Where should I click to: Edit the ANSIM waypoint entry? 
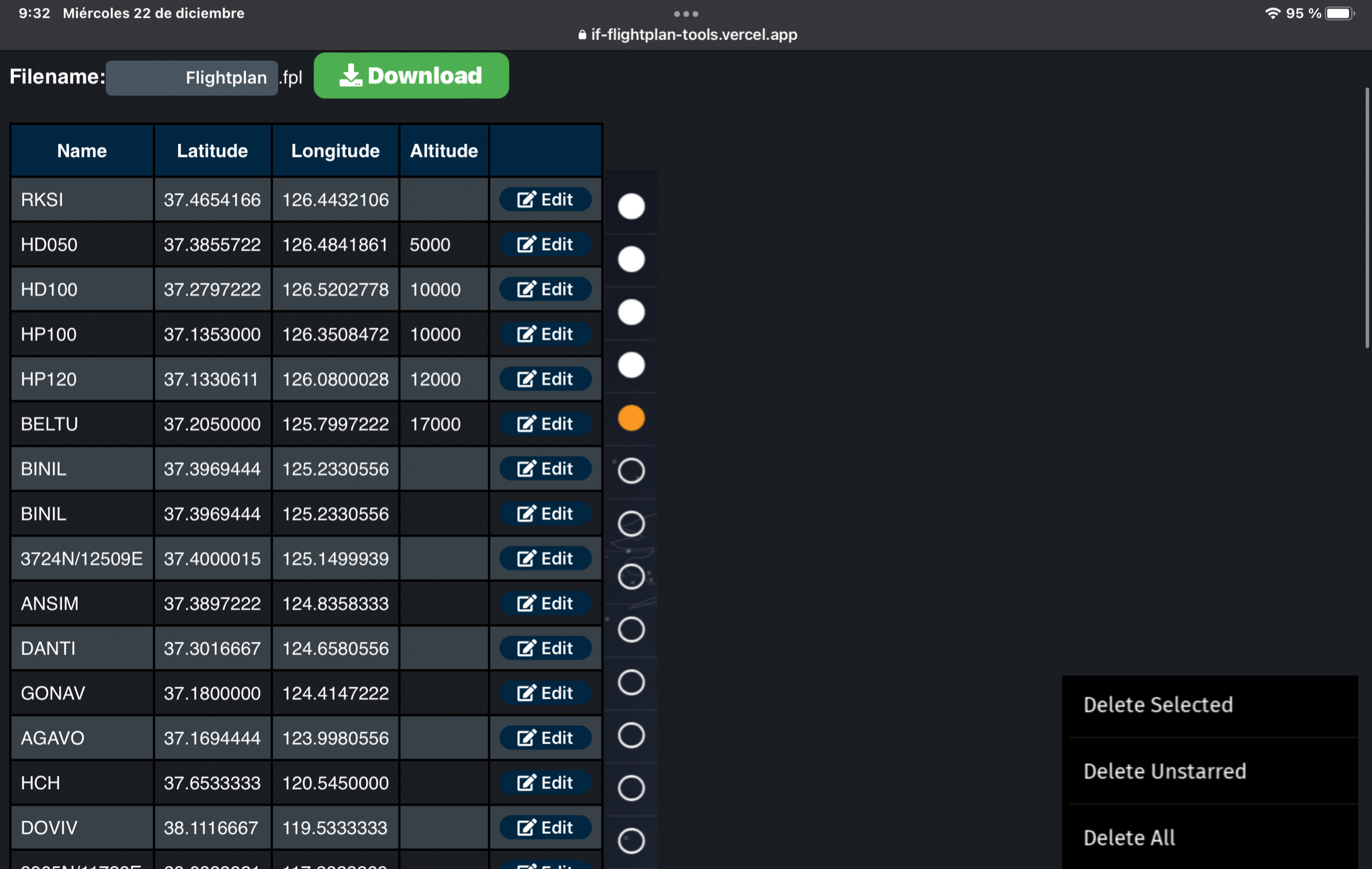coord(545,603)
